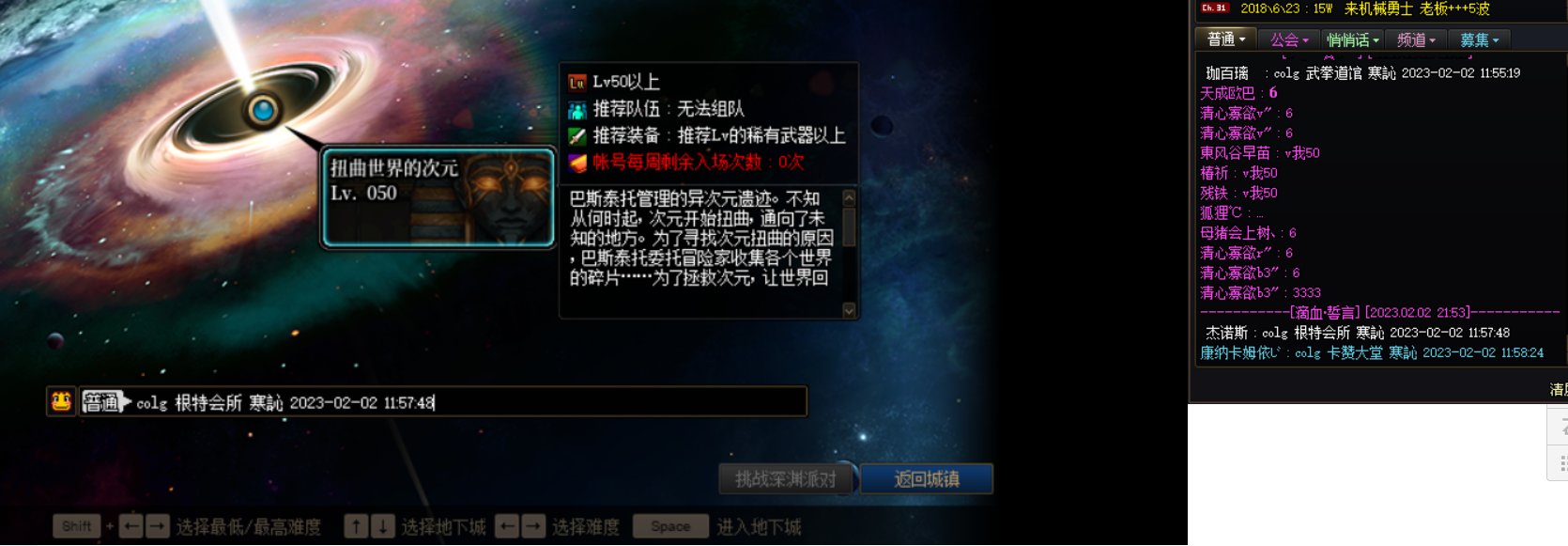The height and width of the screenshot is (546, 1568).
Task: Select the glowing black hole dungeon portal
Action: click(264, 110)
